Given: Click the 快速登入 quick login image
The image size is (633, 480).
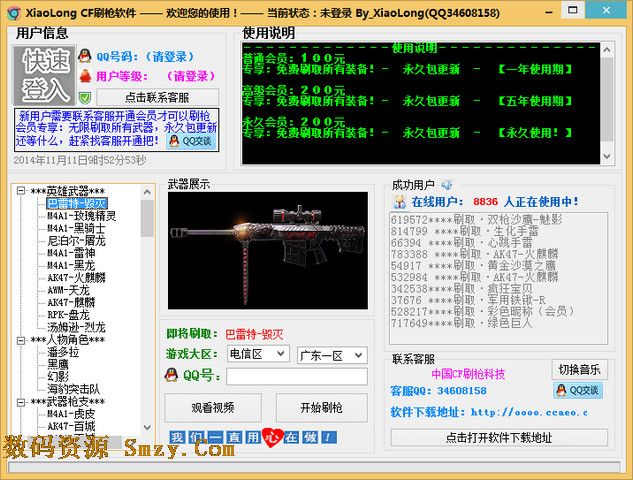Looking at the screenshot, I should (44, 74).
